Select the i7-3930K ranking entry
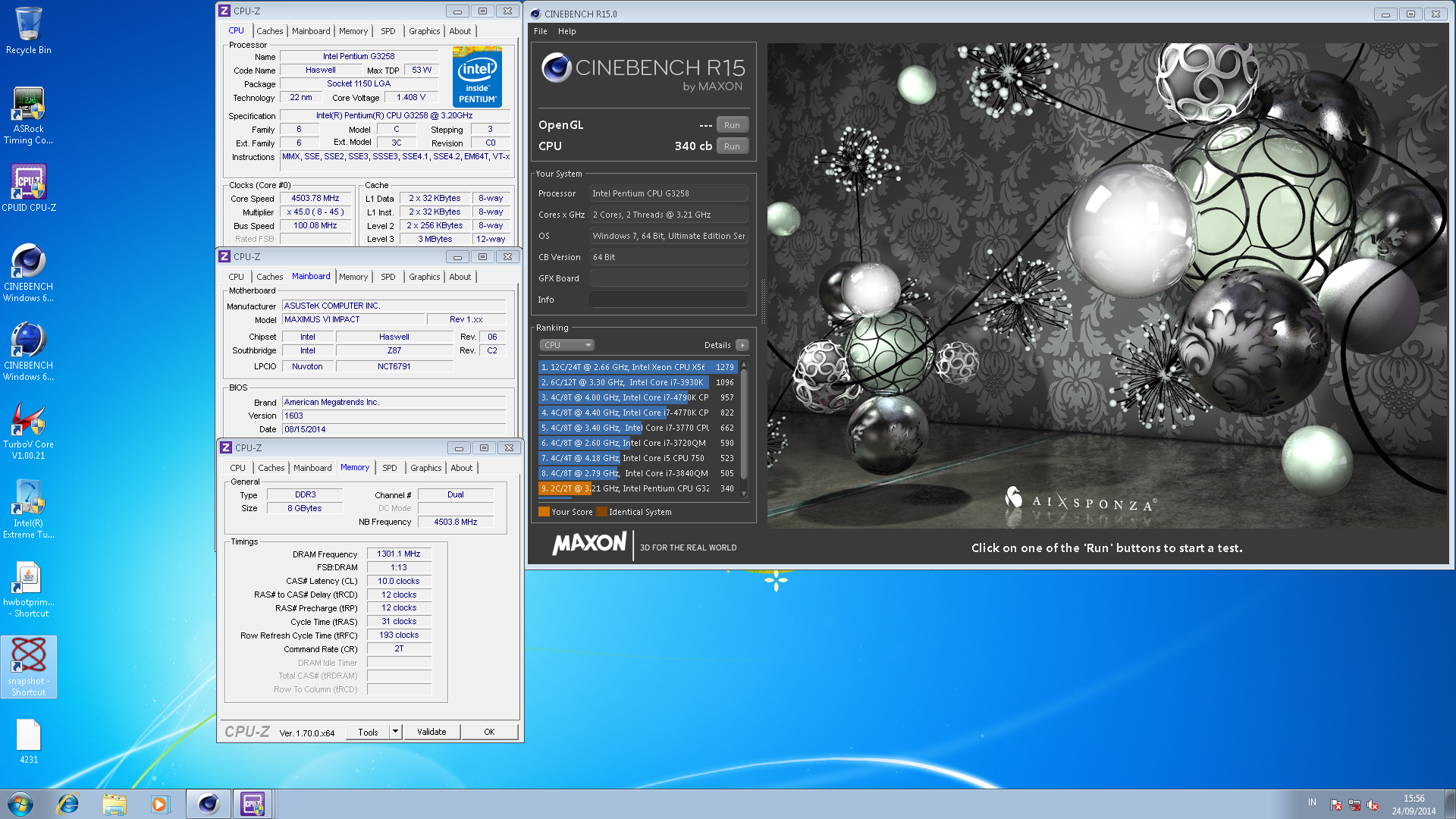 pyautogui.click(x=638, y=382)
